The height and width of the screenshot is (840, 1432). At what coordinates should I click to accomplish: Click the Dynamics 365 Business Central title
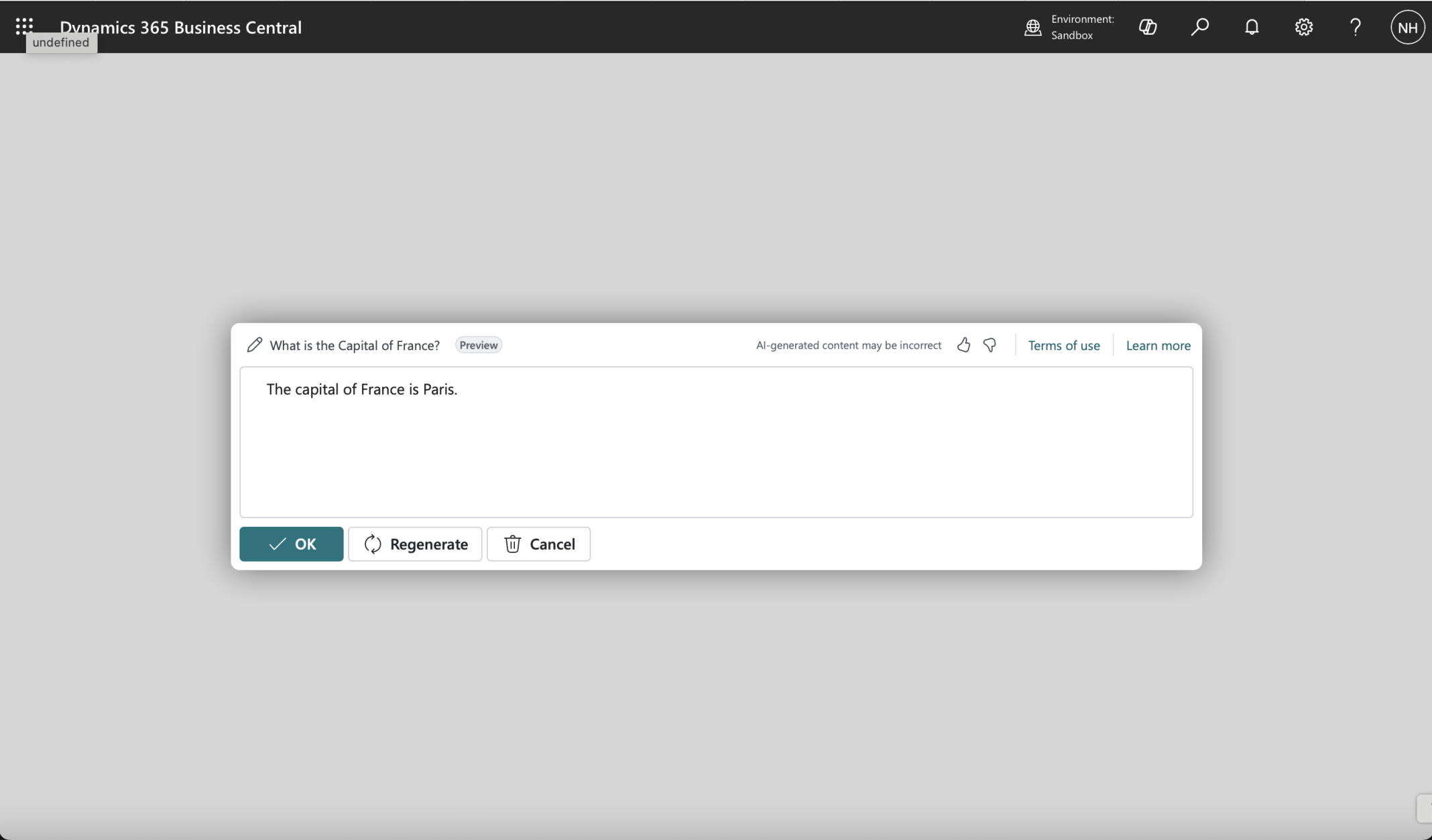[x=180, y=27]
